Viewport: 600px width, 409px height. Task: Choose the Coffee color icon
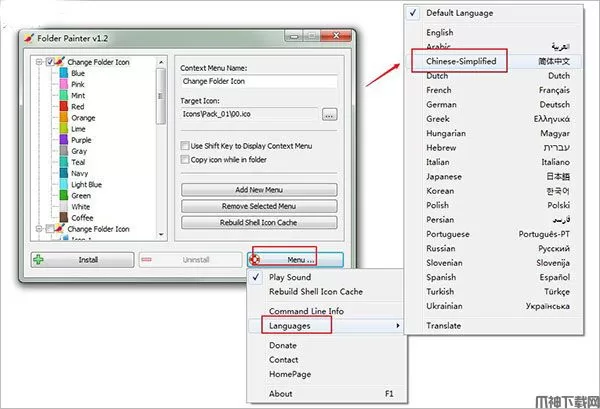(x=64, y=218)
